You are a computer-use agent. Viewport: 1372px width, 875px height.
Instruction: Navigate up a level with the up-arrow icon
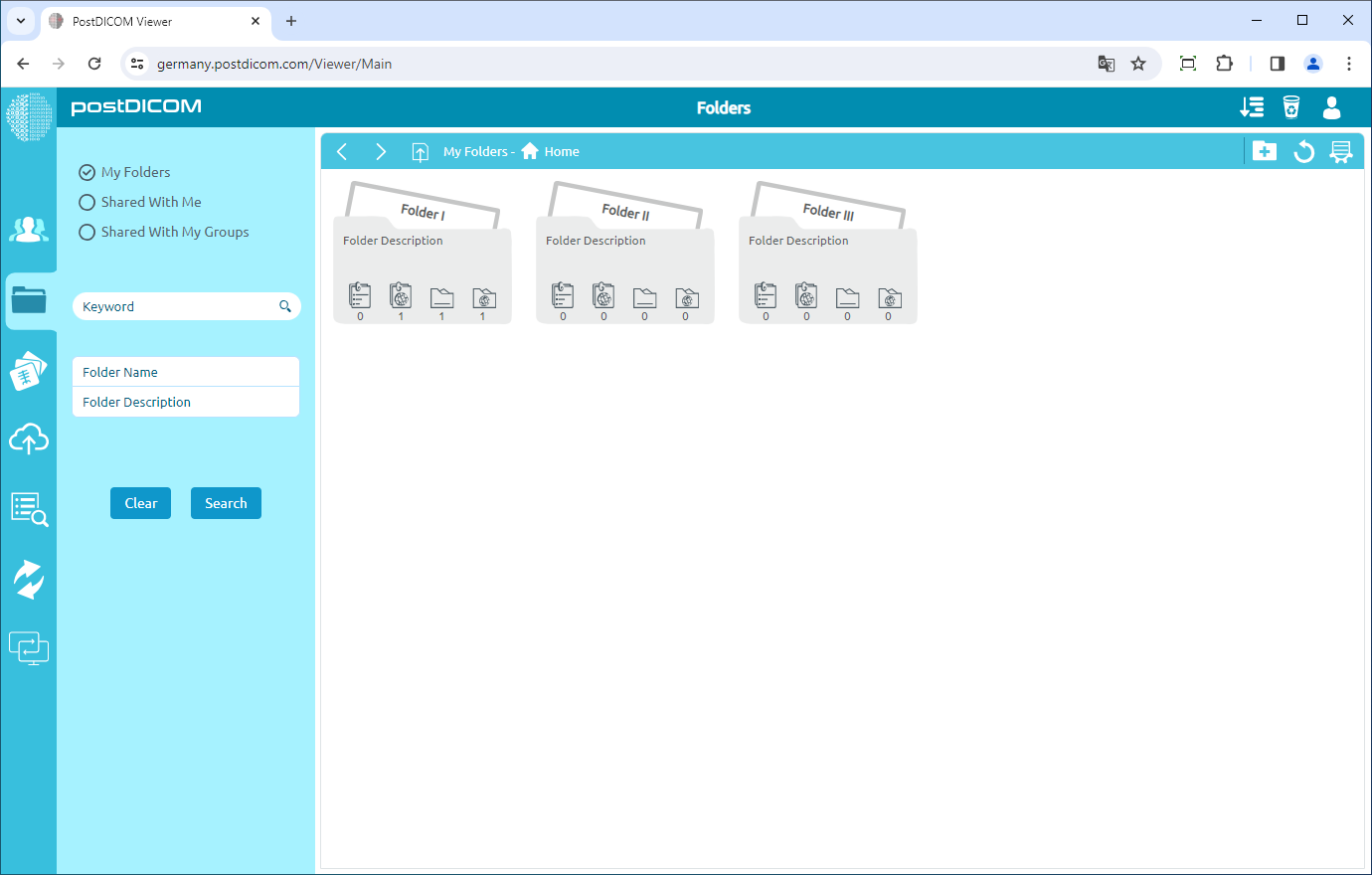click(x=420, y=151)
